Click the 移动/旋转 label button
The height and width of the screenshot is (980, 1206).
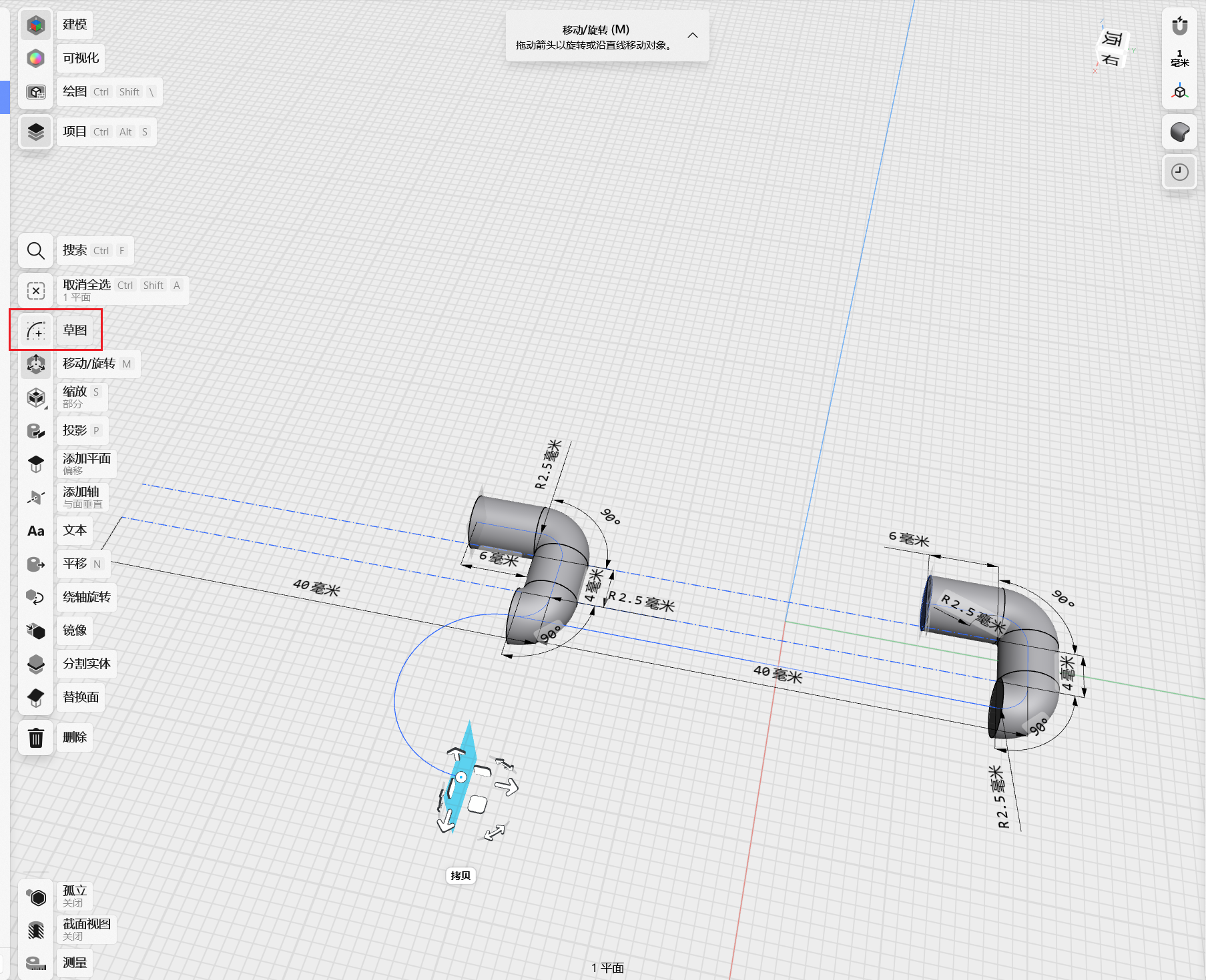[x=98, y=364]
